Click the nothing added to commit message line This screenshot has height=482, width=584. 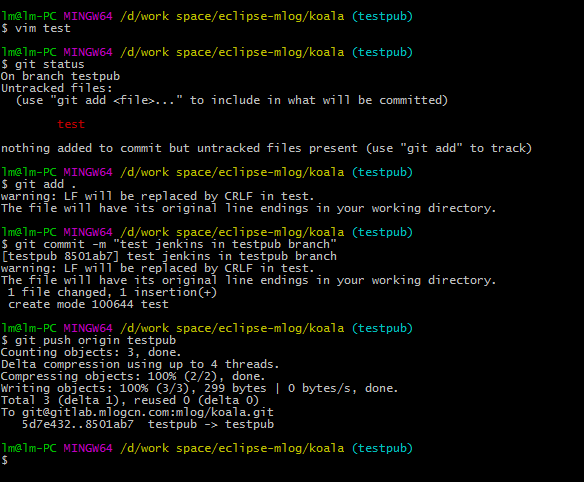[266, 148]
